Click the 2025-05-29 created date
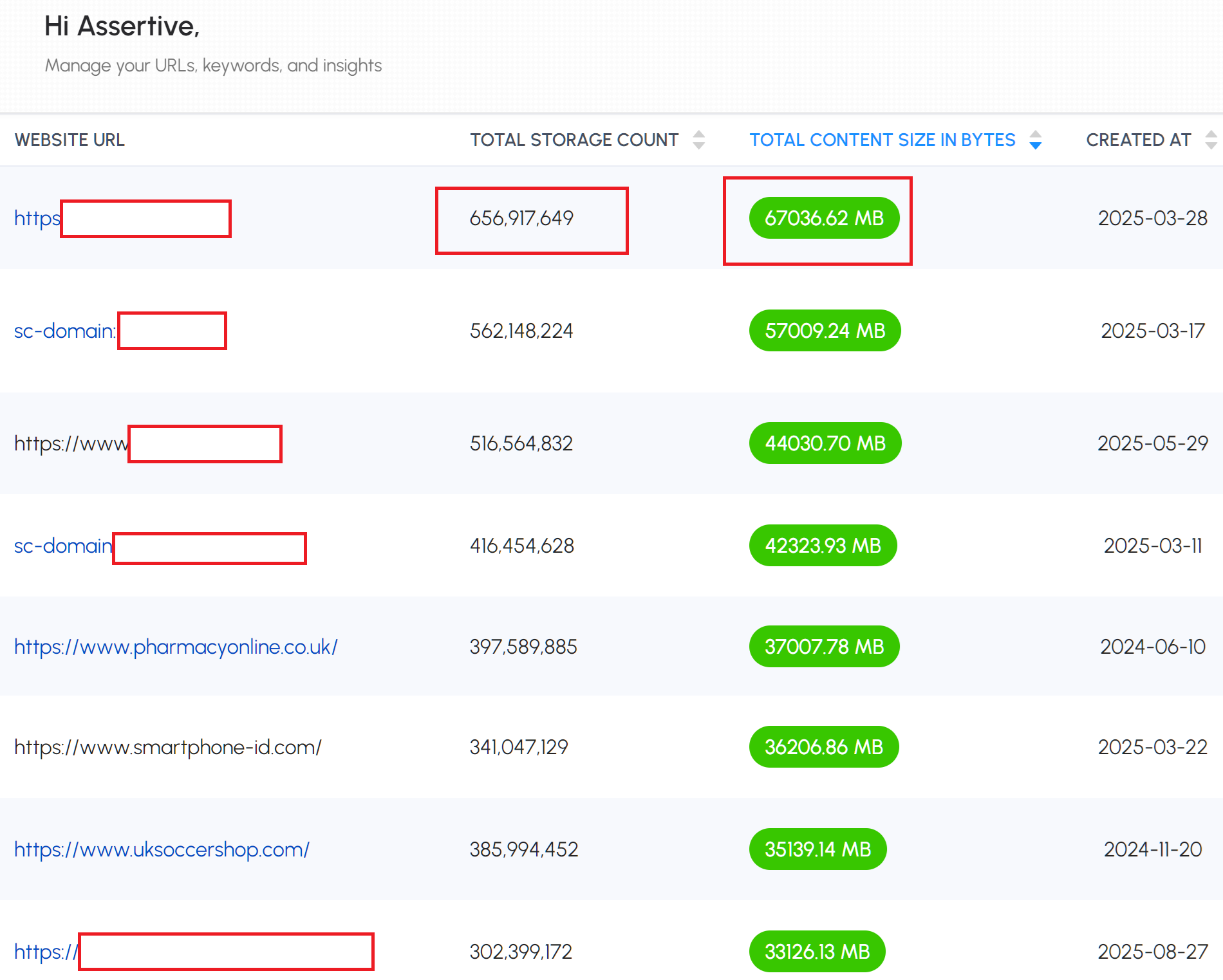The width and height of the screenshot is (1223, 980). pos(1152,443)
